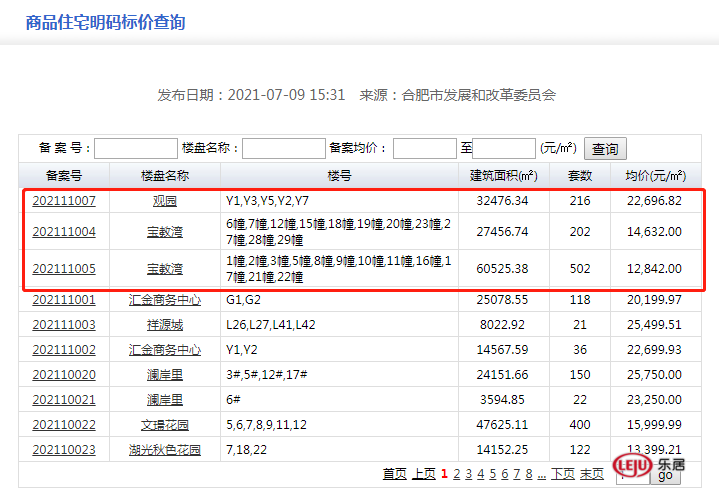The height and width of the screenshot is (501, 719).
Task: Open the 祥源城 property link
Action: tap(165, 325)
